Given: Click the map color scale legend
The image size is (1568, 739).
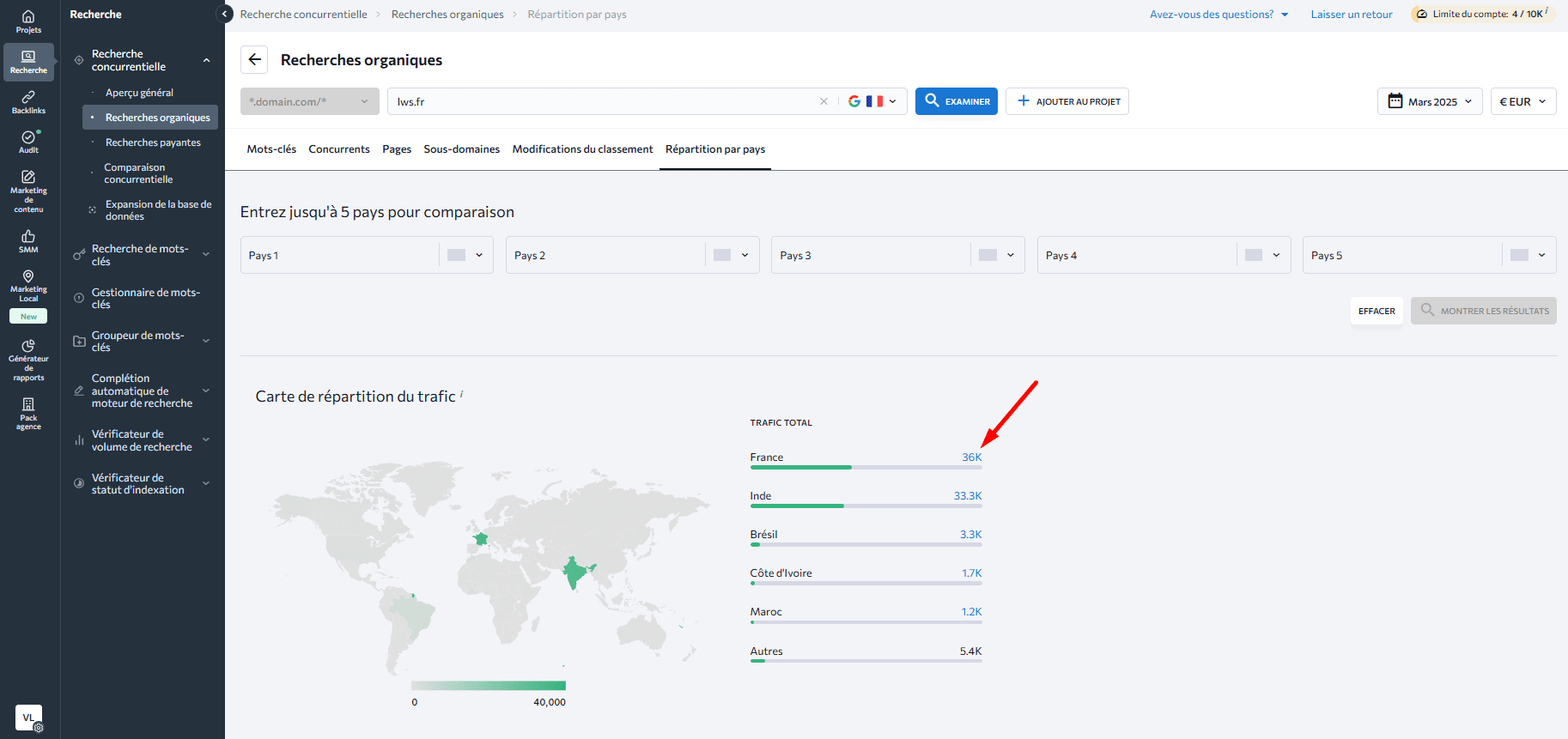Looking at the screenshot, I should (x=489, y=685).
